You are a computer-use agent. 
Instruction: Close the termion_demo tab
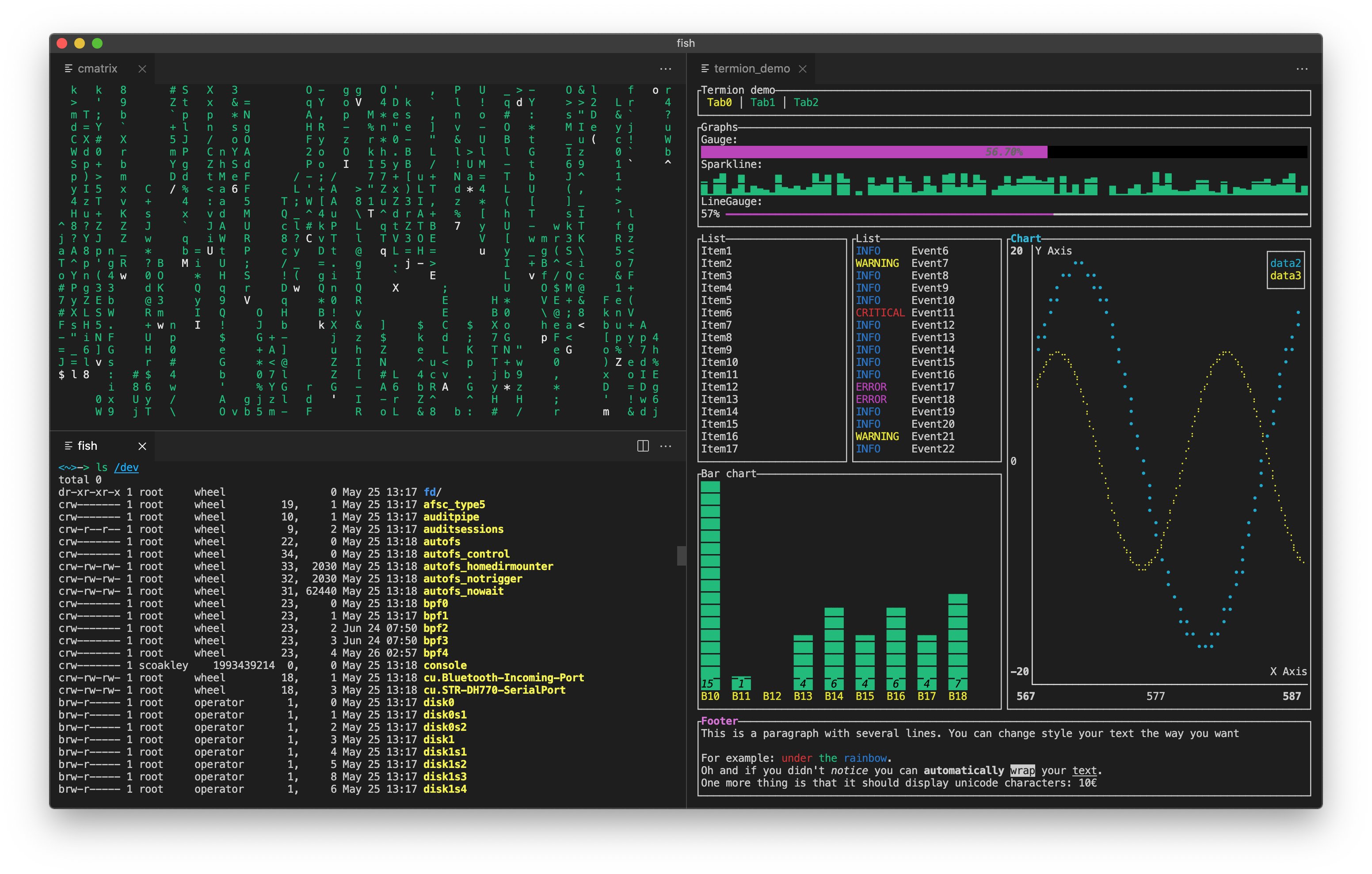[802, 69]
